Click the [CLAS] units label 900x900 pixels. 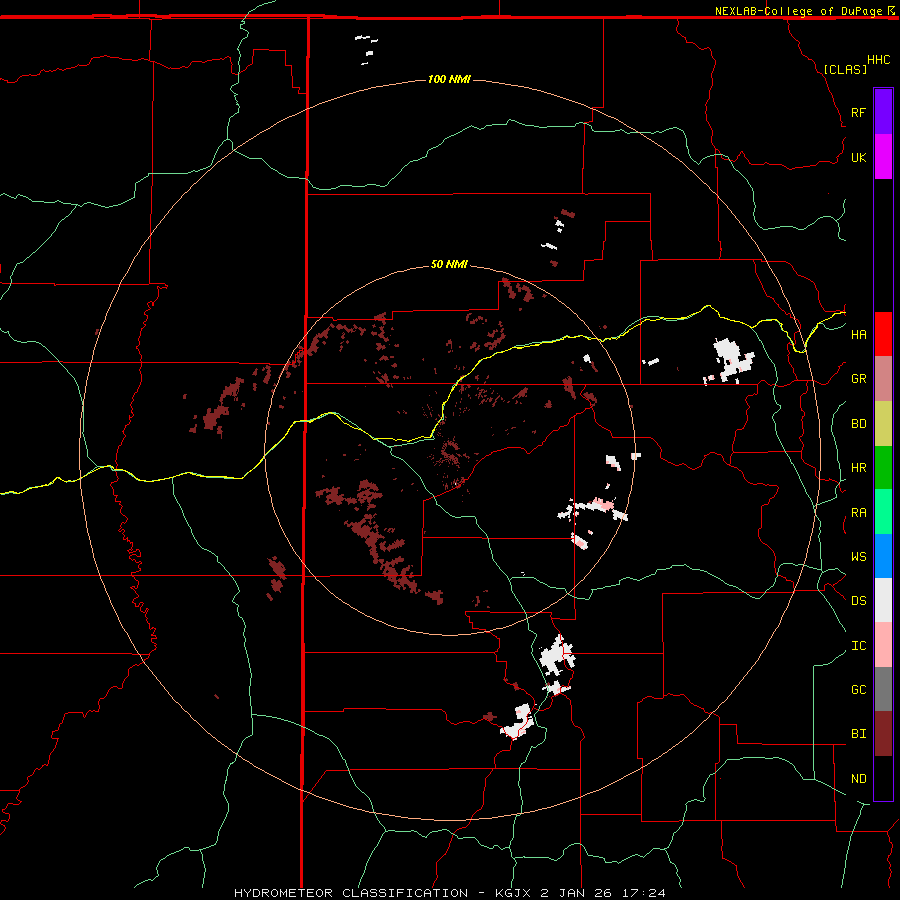(x=845, y=69)
